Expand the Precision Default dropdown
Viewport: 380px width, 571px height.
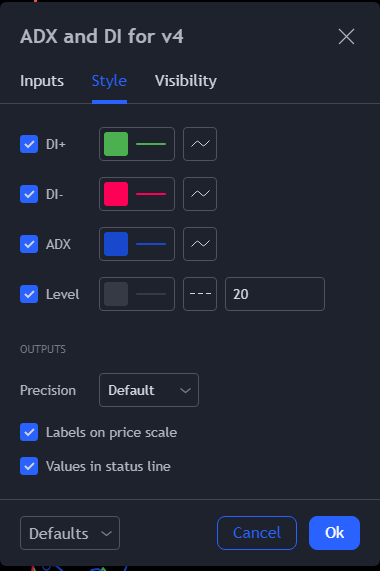[x=149, y=390]
